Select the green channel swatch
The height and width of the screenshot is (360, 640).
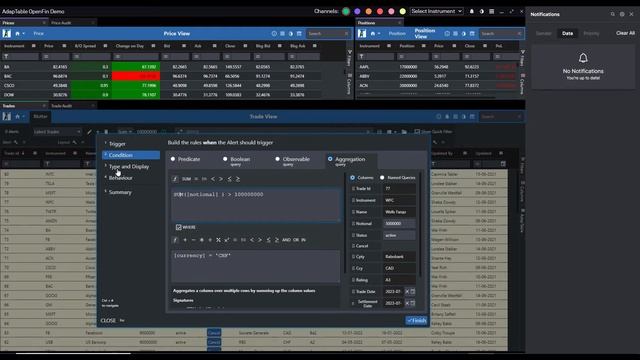pos(346,11)
